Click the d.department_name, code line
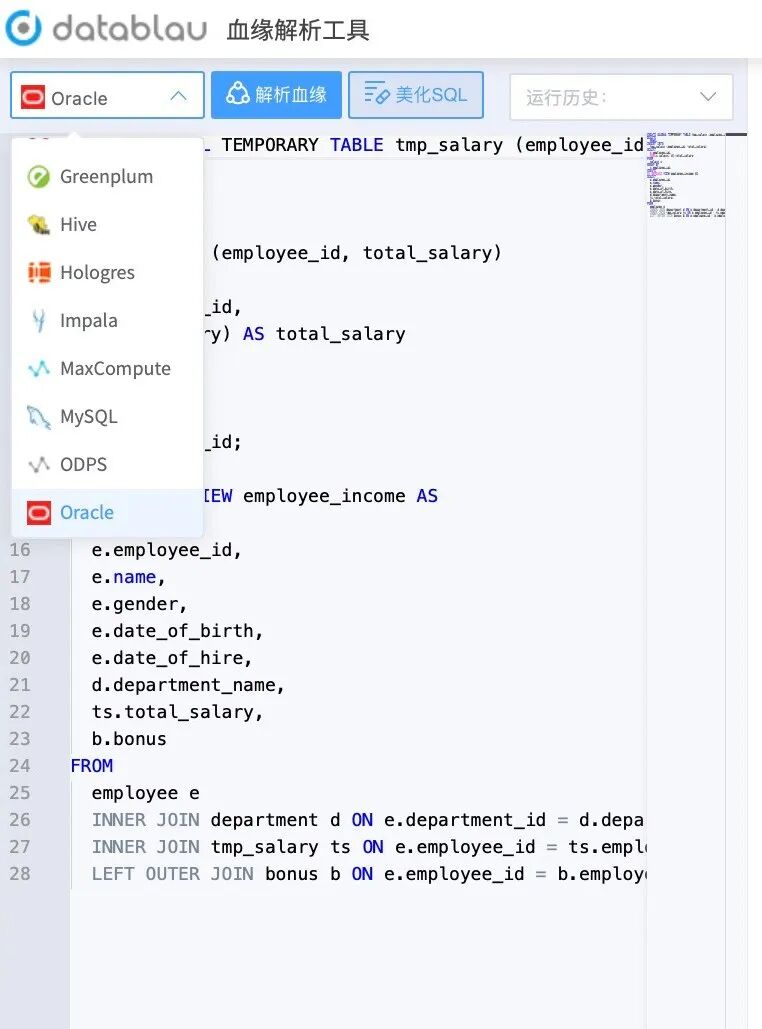The height and width of the screenshot is (1029, 762). coord(188,684)
